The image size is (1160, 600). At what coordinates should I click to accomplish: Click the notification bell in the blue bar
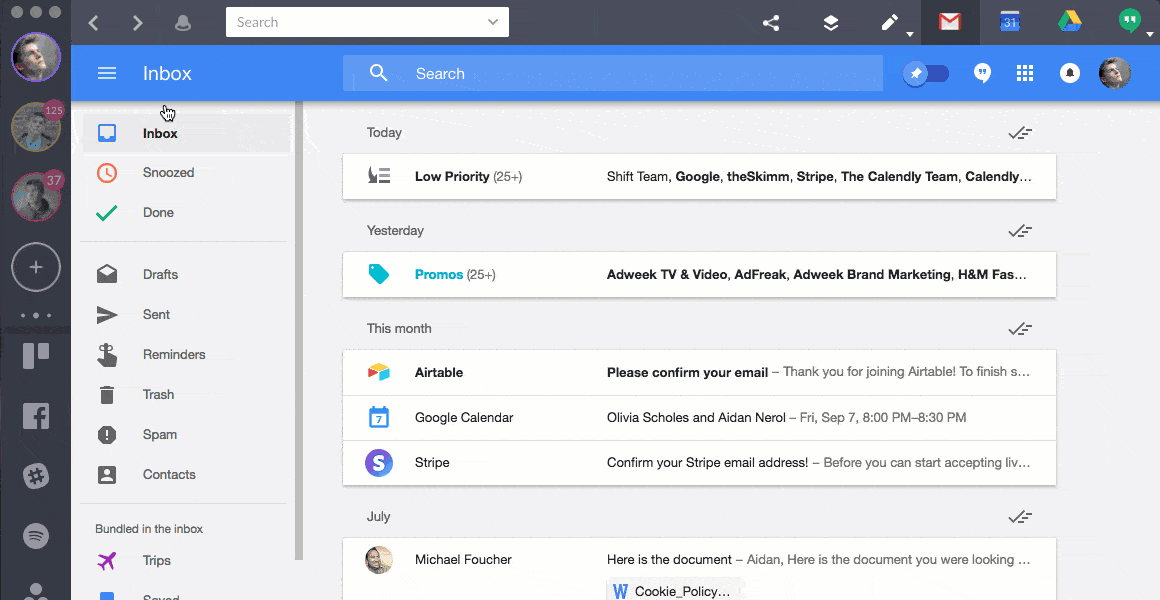coord(1069,72)
